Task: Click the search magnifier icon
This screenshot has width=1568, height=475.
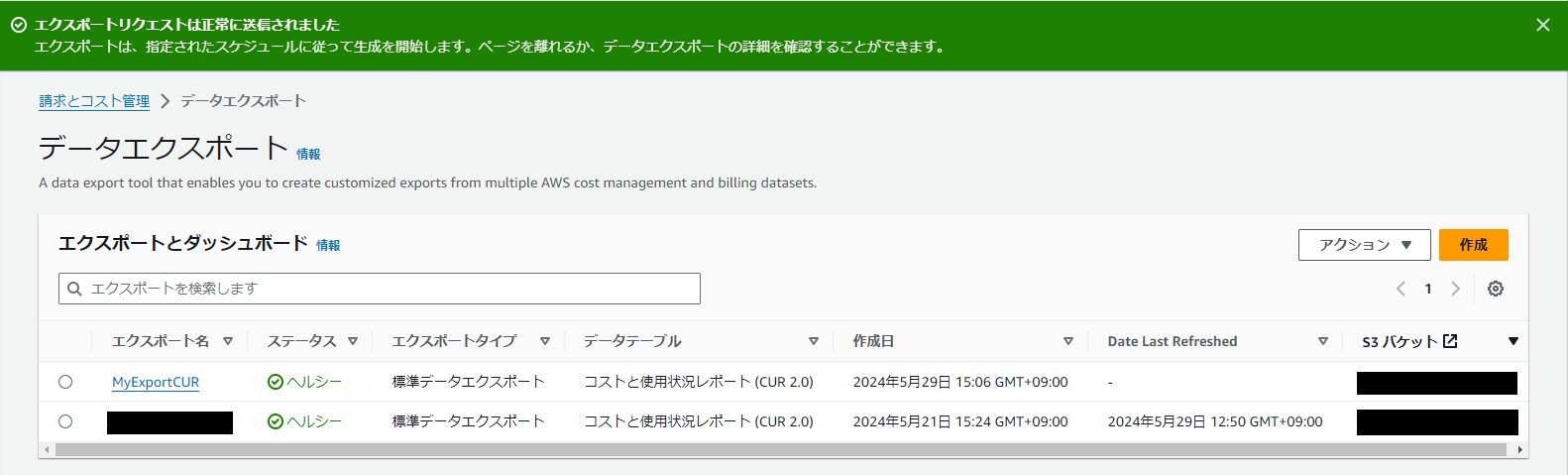Action: tap(74, 289)
